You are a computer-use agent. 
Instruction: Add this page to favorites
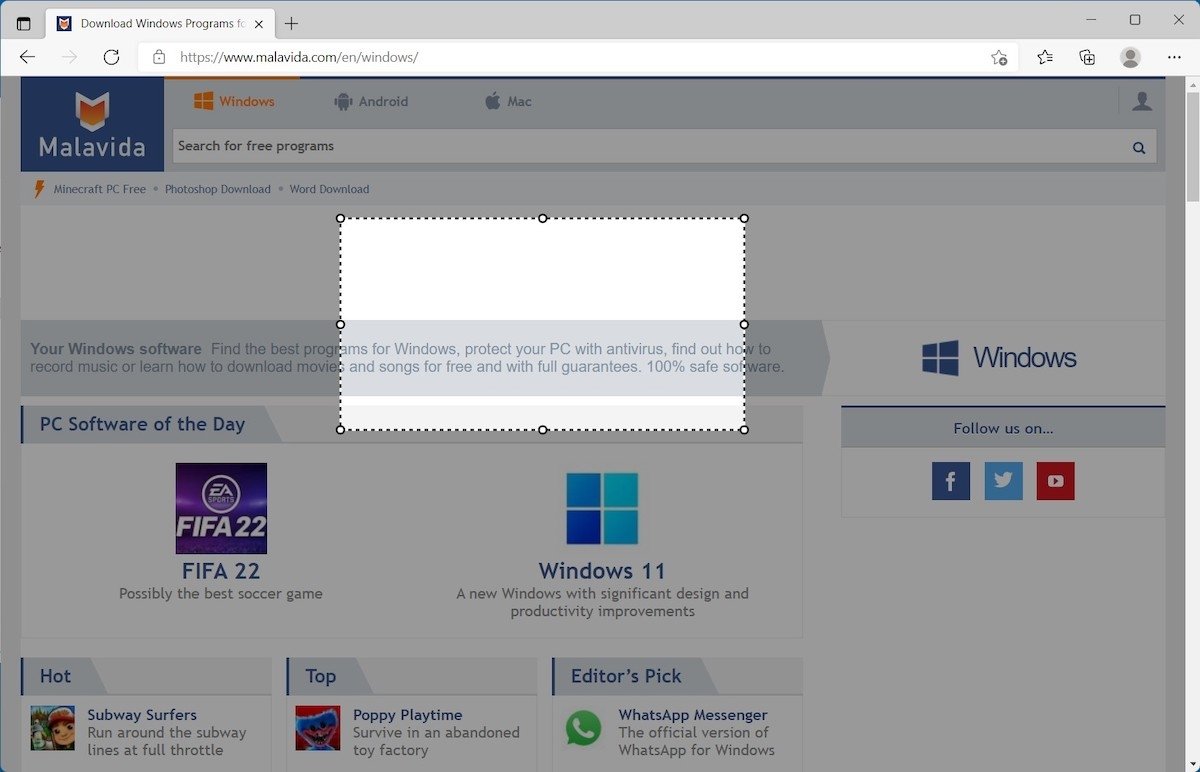(x=998, y=57)
